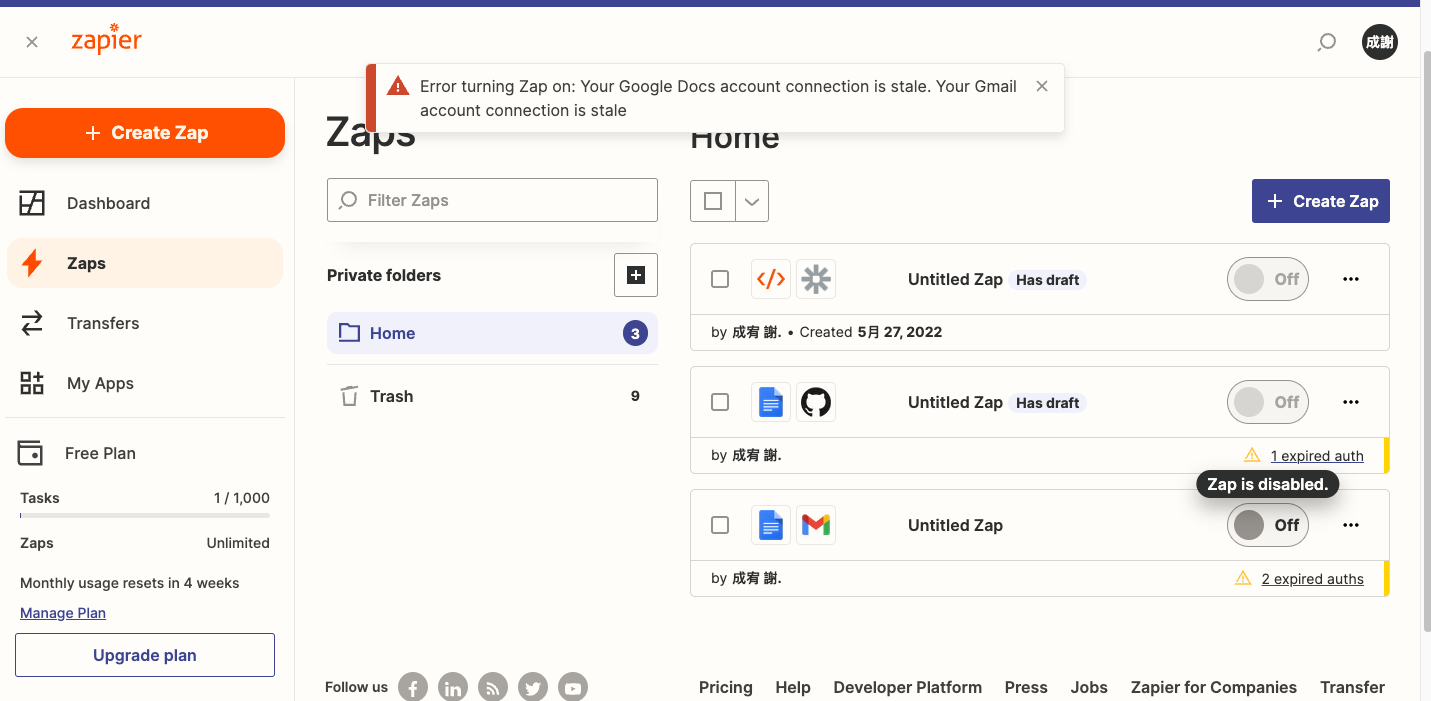Click the 2 expired auths link
Image resolution: width=1431 pixels, height=701 pixels.
1312,579
